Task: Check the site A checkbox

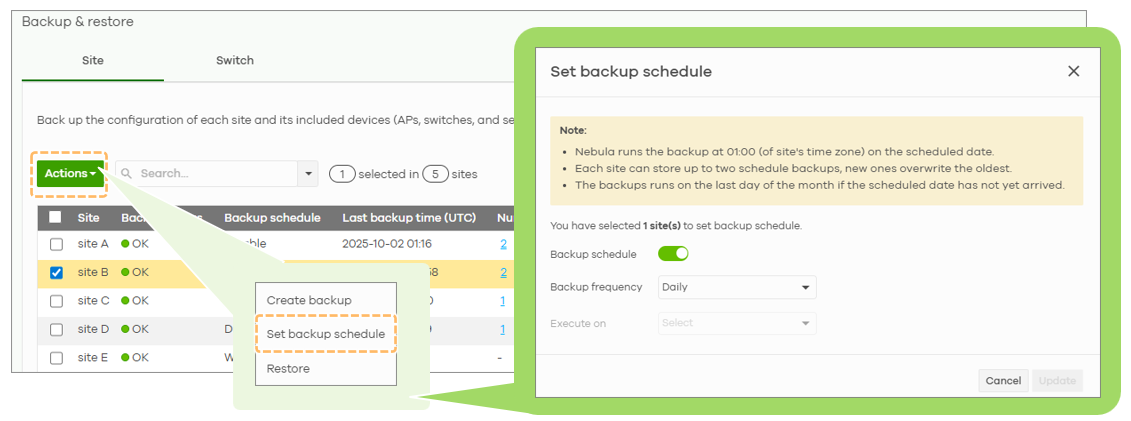Action: tap(56, 244)
